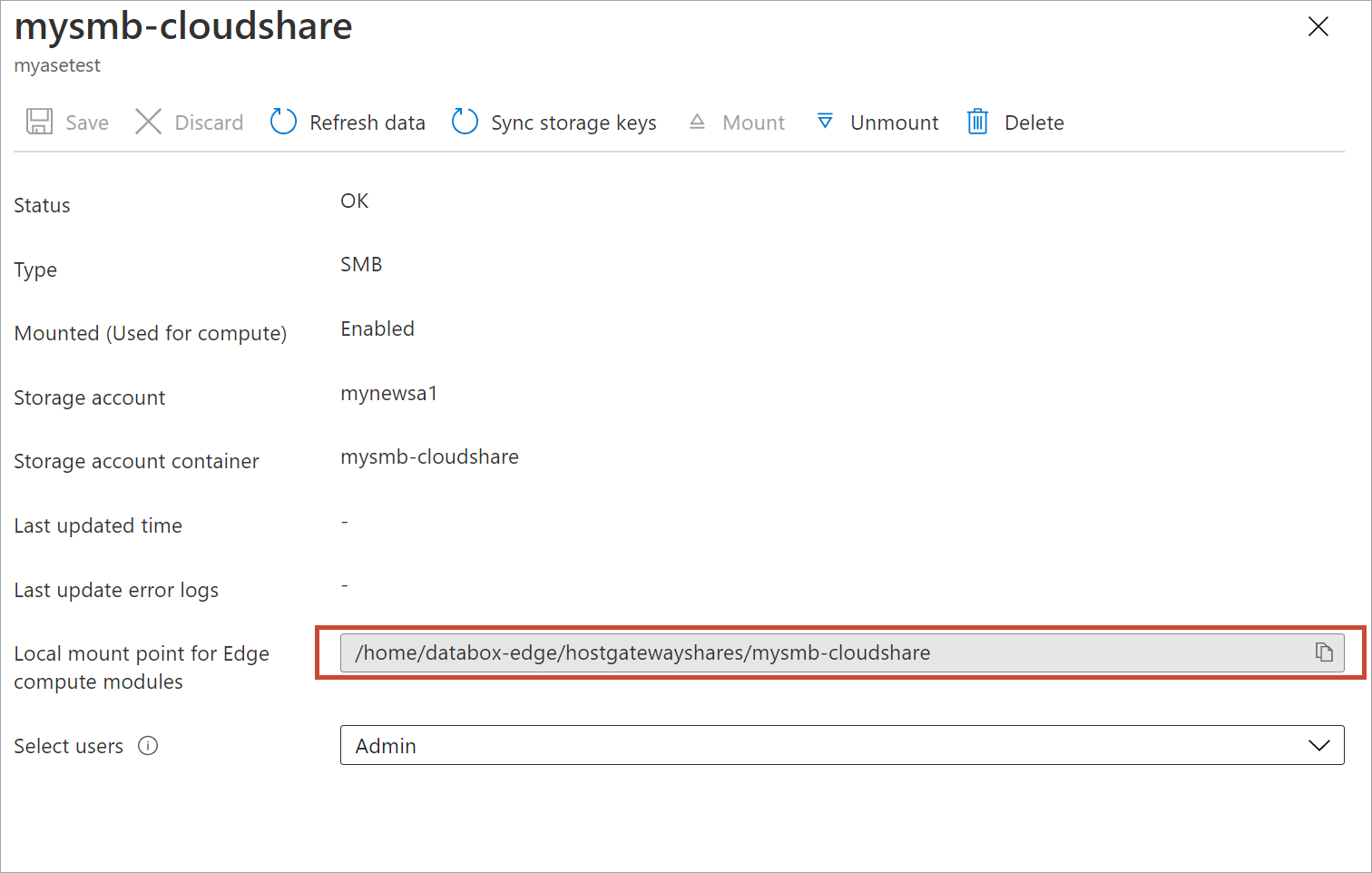Choose the Sync storage keys text label
The image size is (1372, 873).
coord(573,123)
